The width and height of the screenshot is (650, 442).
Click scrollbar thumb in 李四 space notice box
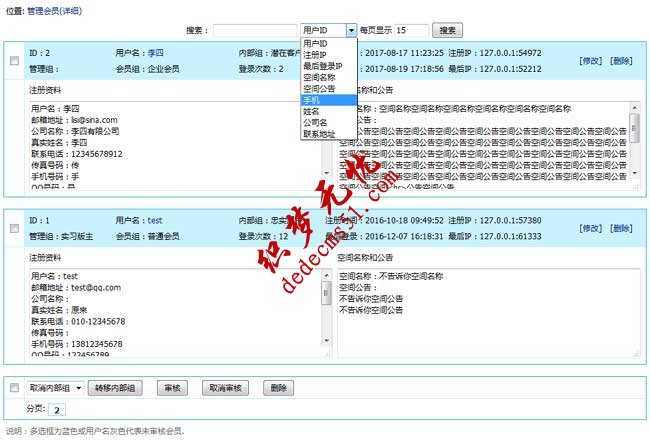coord(634,128)
